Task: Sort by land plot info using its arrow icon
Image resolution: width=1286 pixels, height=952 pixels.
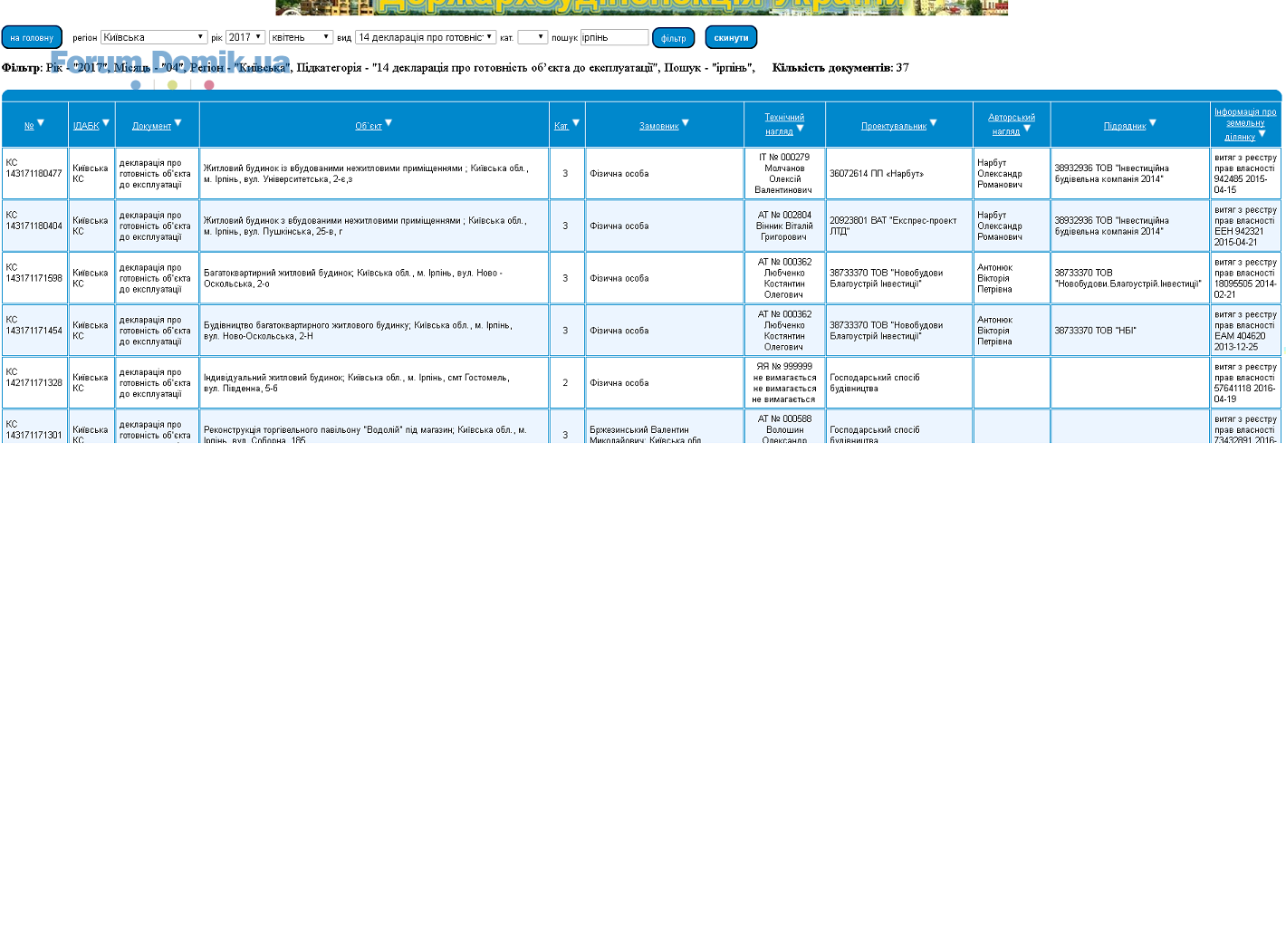Action: pyautogui.click(x=1262, y=133)
